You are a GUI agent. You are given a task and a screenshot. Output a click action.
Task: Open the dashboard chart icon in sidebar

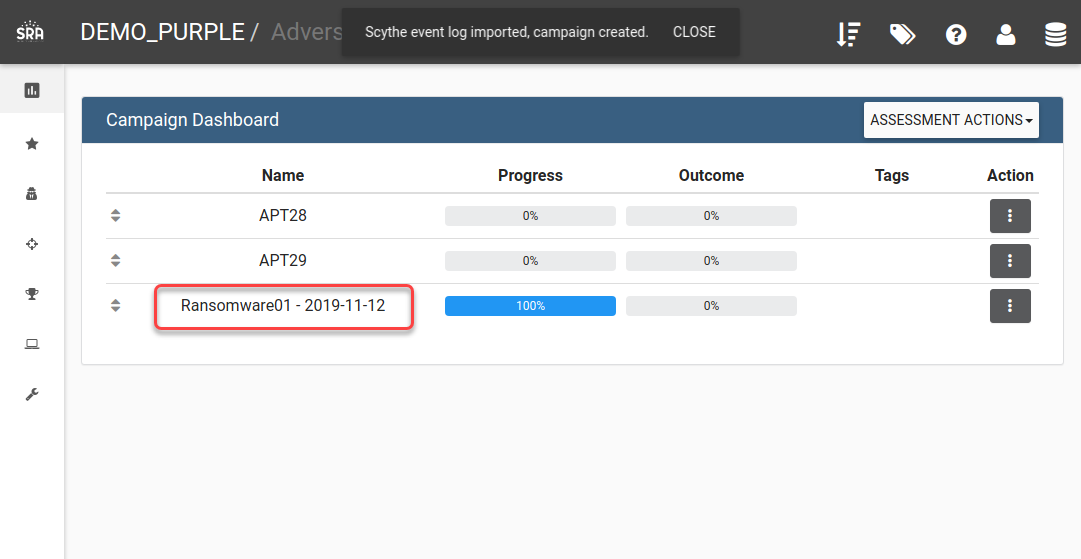[32, 90]
